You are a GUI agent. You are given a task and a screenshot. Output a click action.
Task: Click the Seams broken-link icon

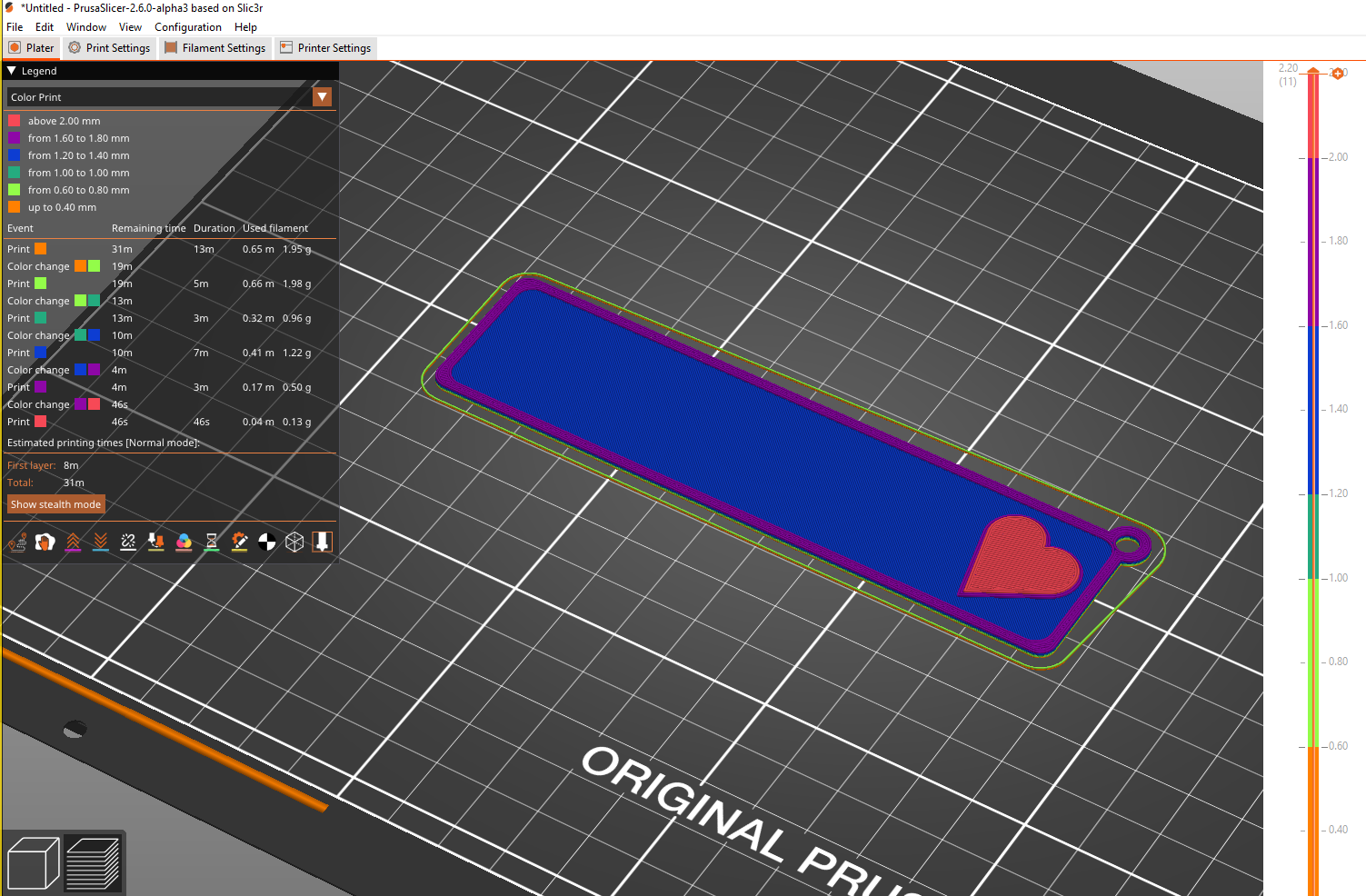128,543
